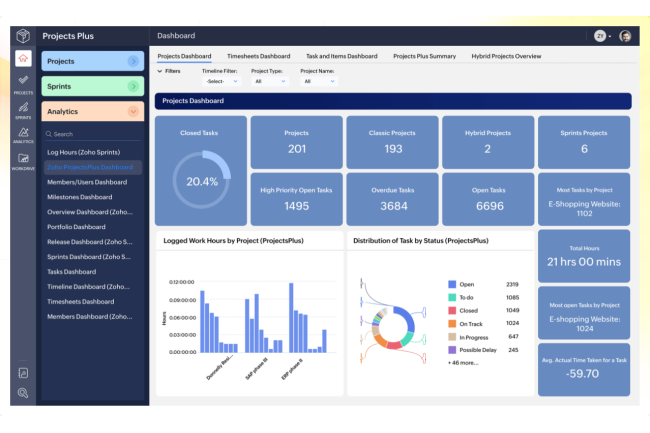
Task: Open the Home icon in left rail
Action: pos(23,58)
